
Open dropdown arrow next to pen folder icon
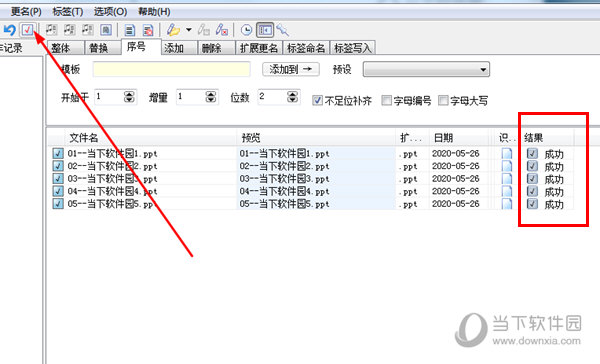pos(189,29)
